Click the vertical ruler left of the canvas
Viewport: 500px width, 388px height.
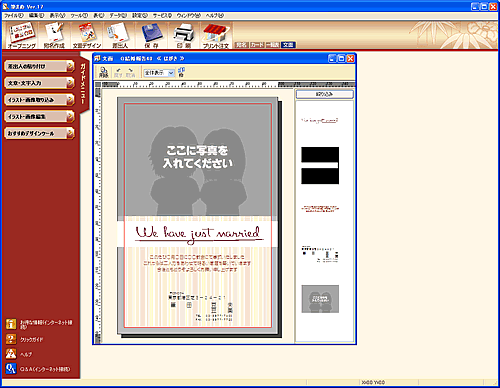(x=98, y=216)
